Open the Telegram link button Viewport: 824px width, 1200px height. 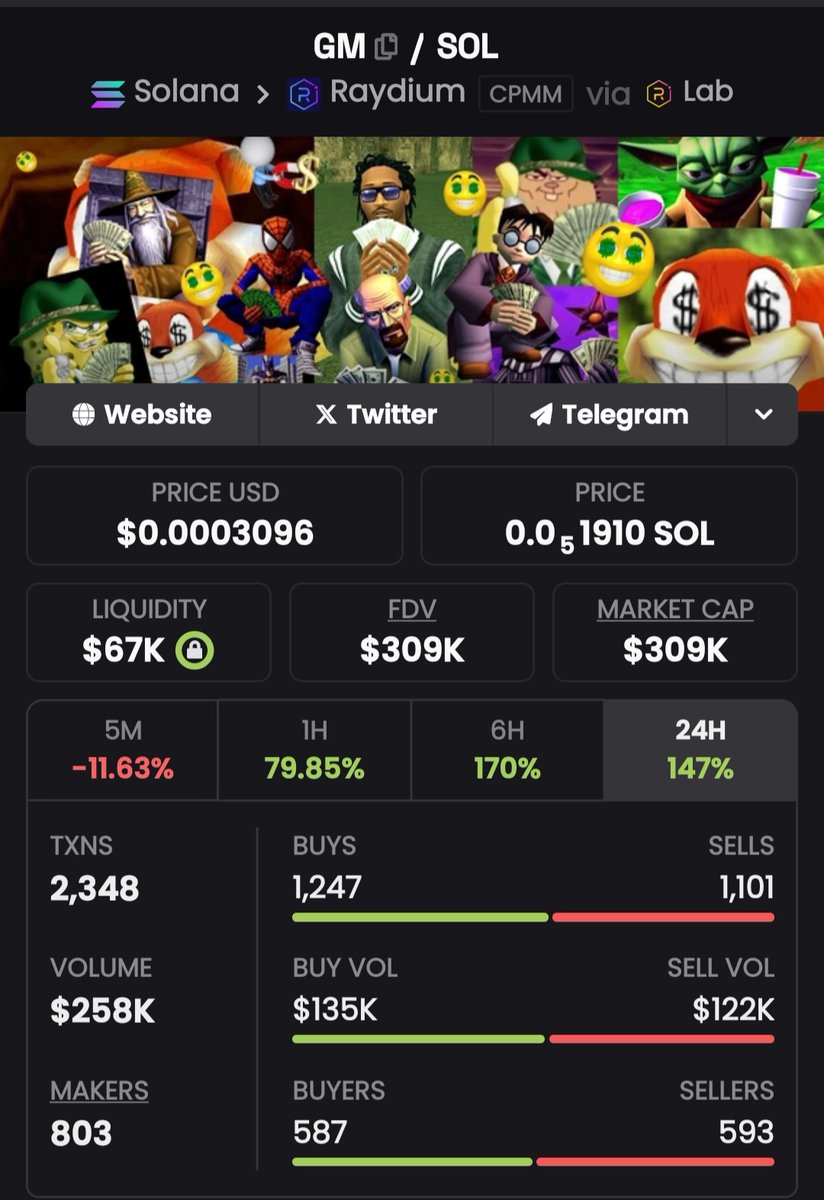pos(609,415)
